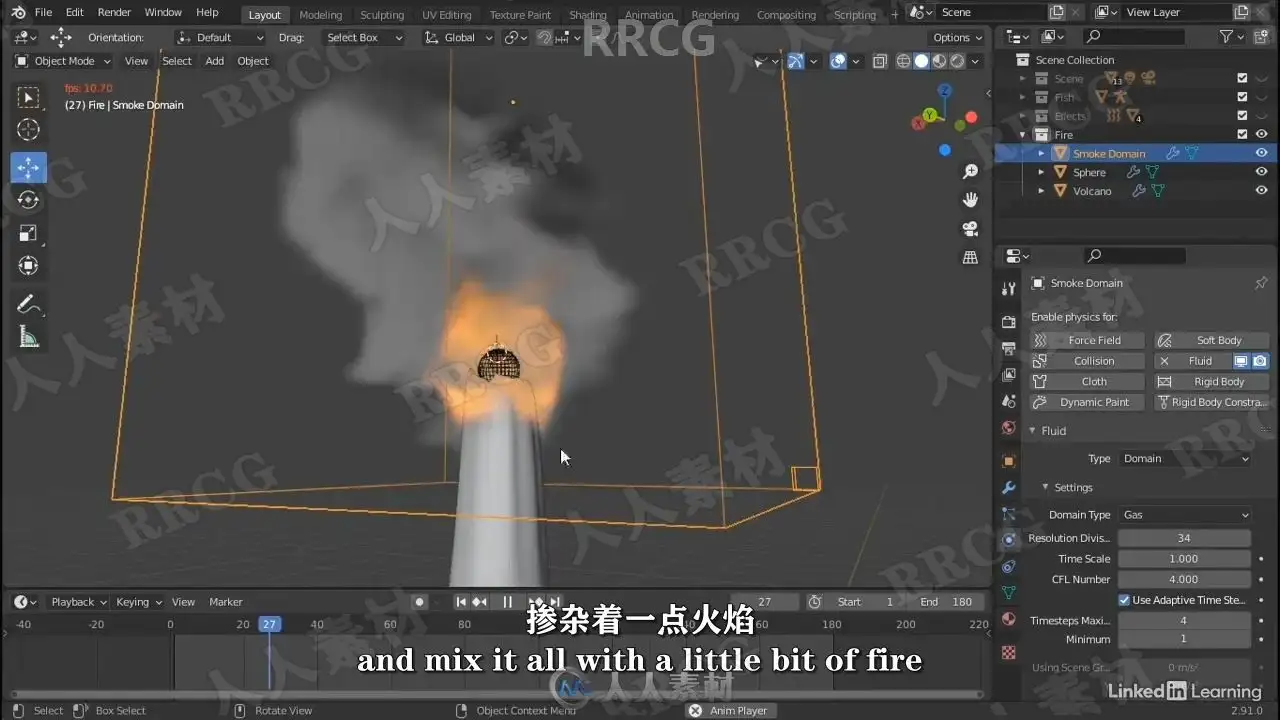The height and width of the screenshot is (720, 1280).
Task: Toggle the camera view icon
Action: pos(970,229)
